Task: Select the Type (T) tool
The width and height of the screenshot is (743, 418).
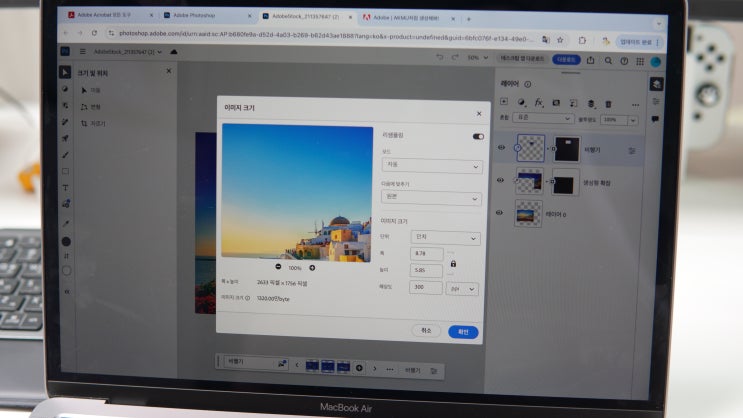Action: (65, 188)
